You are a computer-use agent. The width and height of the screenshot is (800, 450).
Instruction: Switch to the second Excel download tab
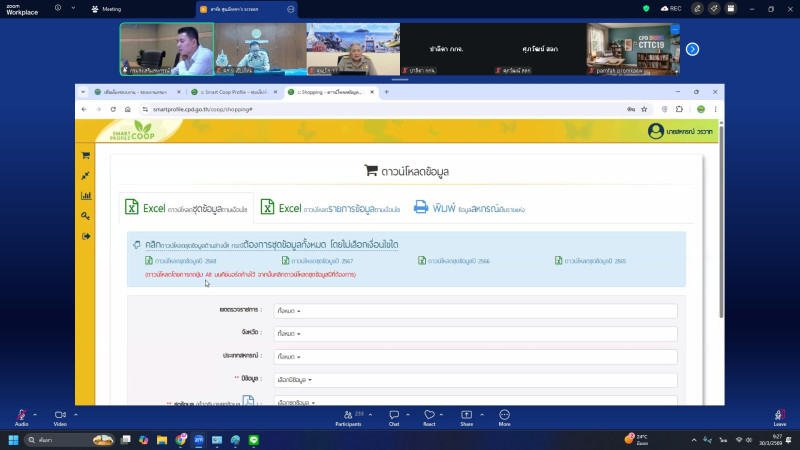click(x=330, y=208)
